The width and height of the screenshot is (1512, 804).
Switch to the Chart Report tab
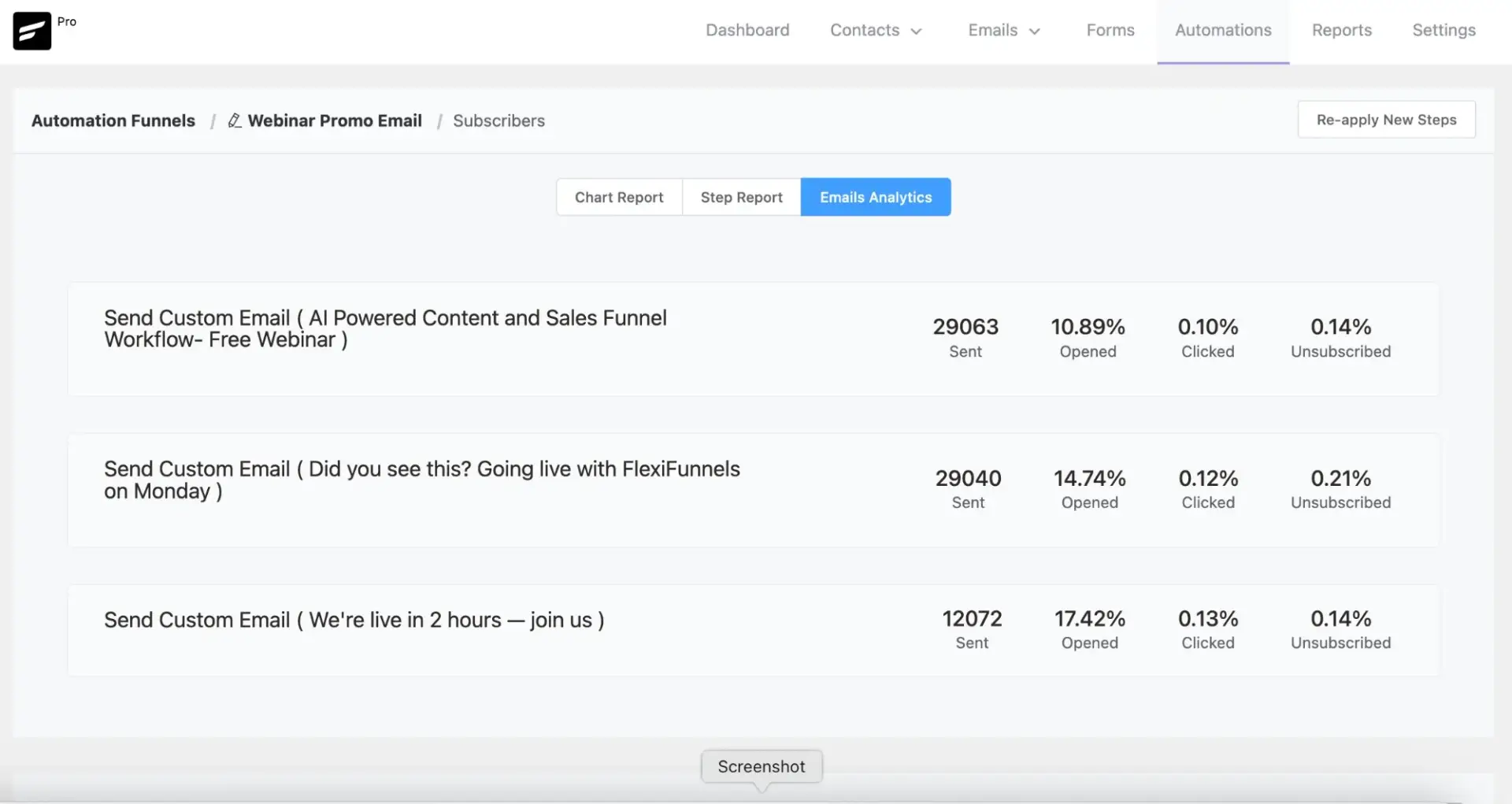tap(619, 197)
